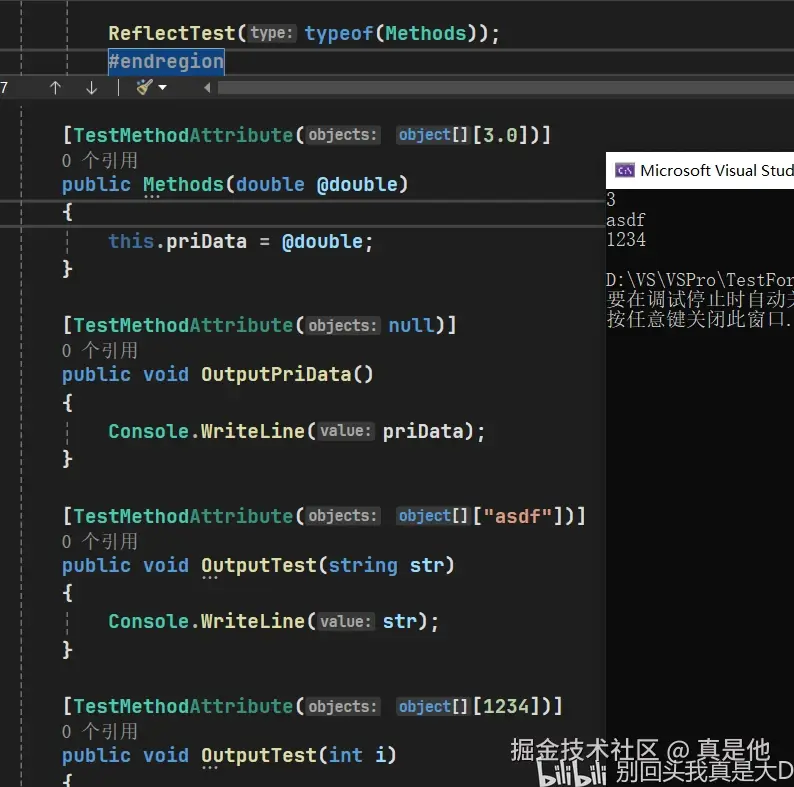This screenshot has height=787, width=794.
Task: Click the asdf output line in console
Action: pyautogui.click(x=625, y=220)
